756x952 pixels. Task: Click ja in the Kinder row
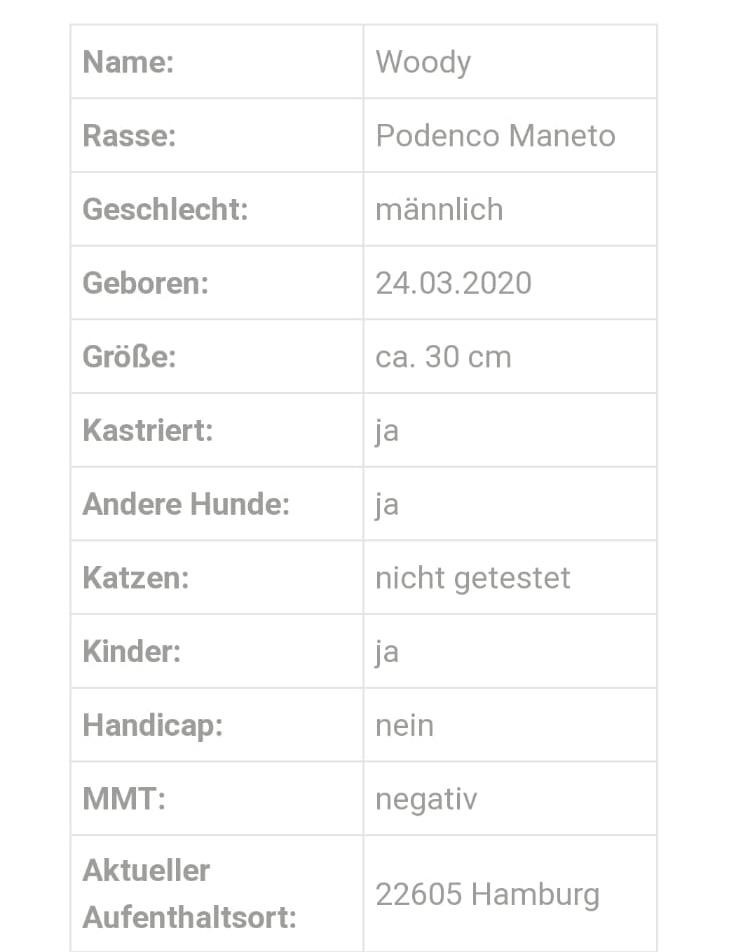coord(387,653)
